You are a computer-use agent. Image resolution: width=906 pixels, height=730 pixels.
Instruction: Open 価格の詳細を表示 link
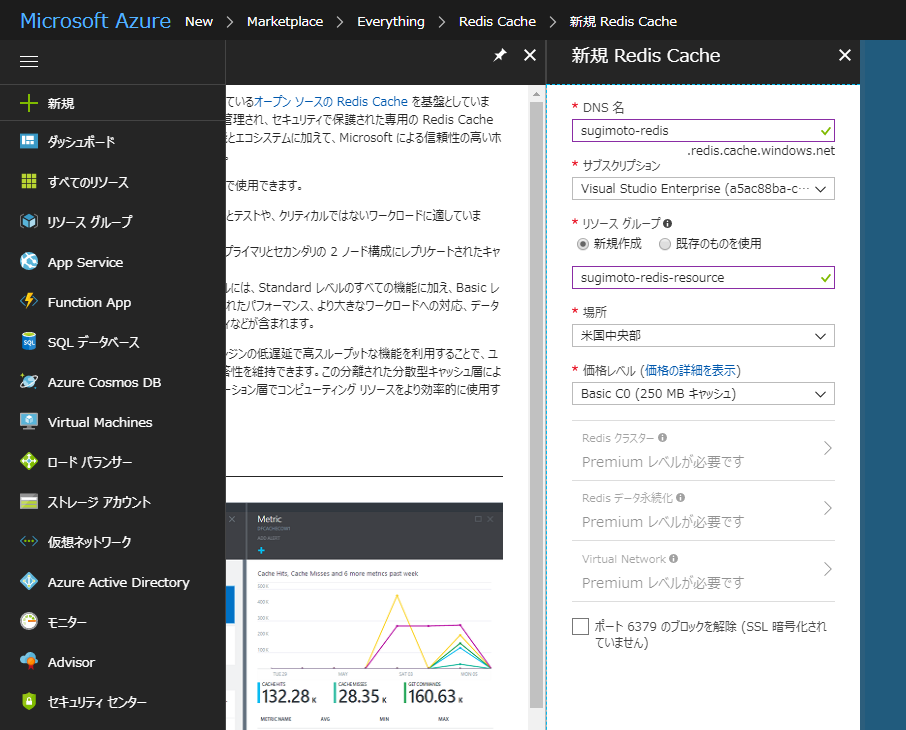coord(690,370)
